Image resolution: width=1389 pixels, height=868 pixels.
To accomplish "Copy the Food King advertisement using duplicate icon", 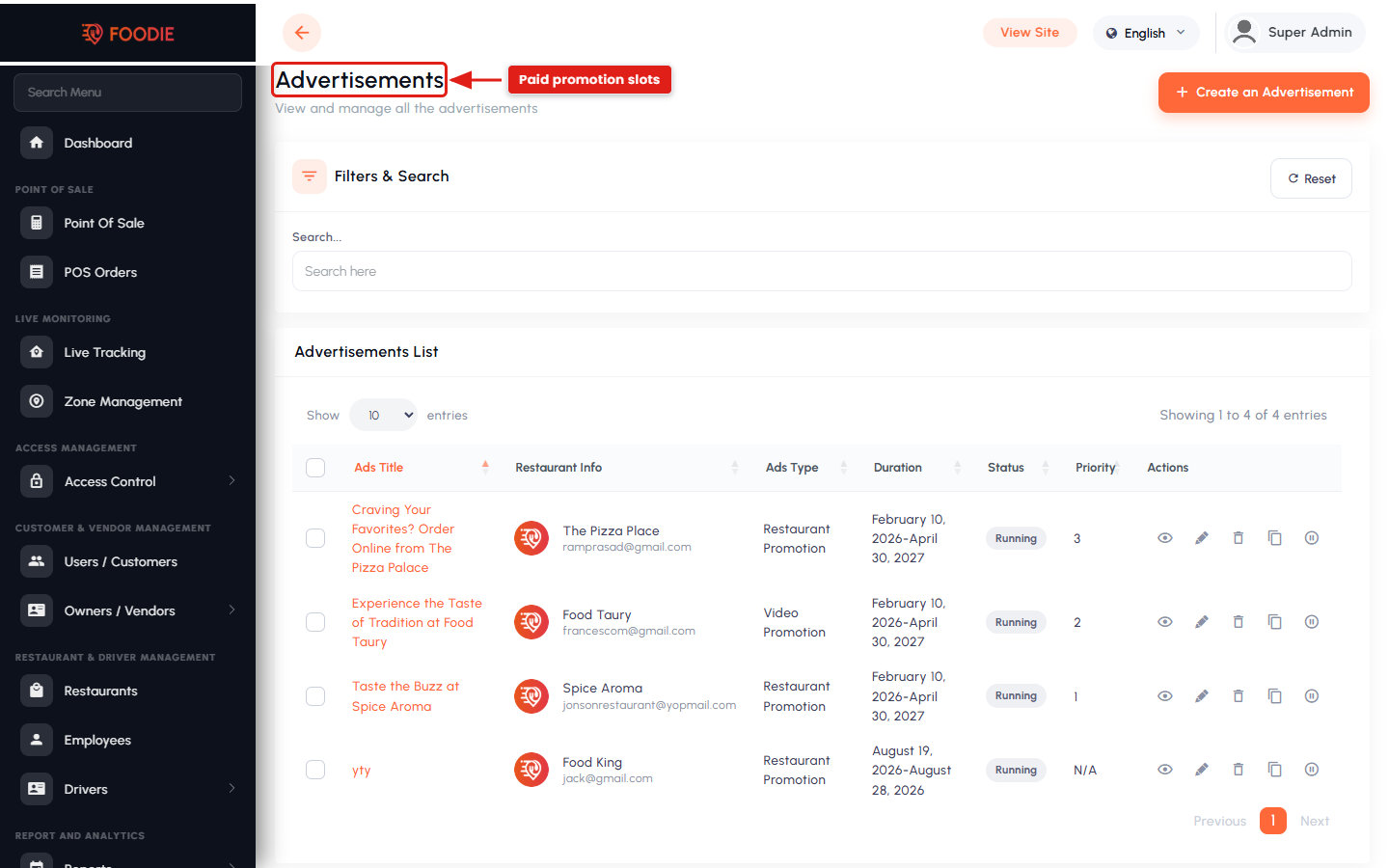I will [1275, 770].
